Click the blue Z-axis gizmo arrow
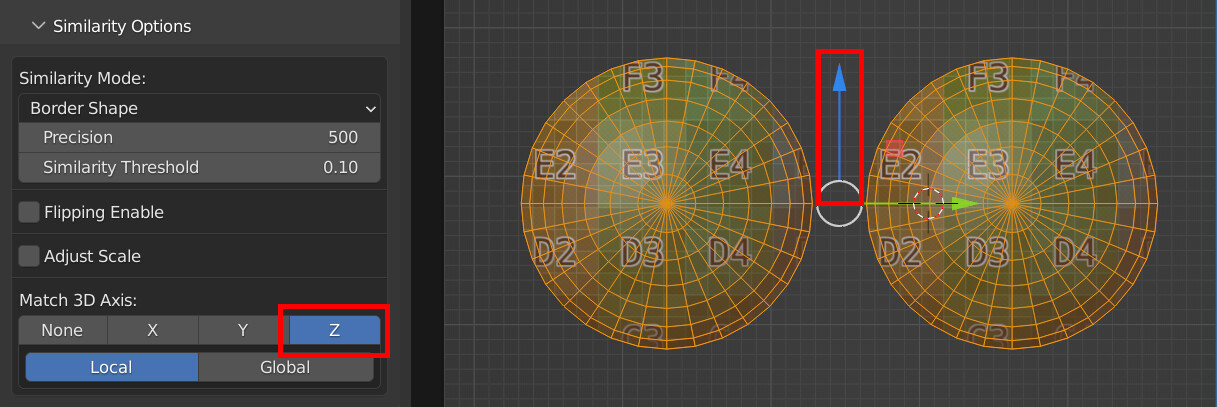The image size is (1217, 407). (x=840, y=78)
